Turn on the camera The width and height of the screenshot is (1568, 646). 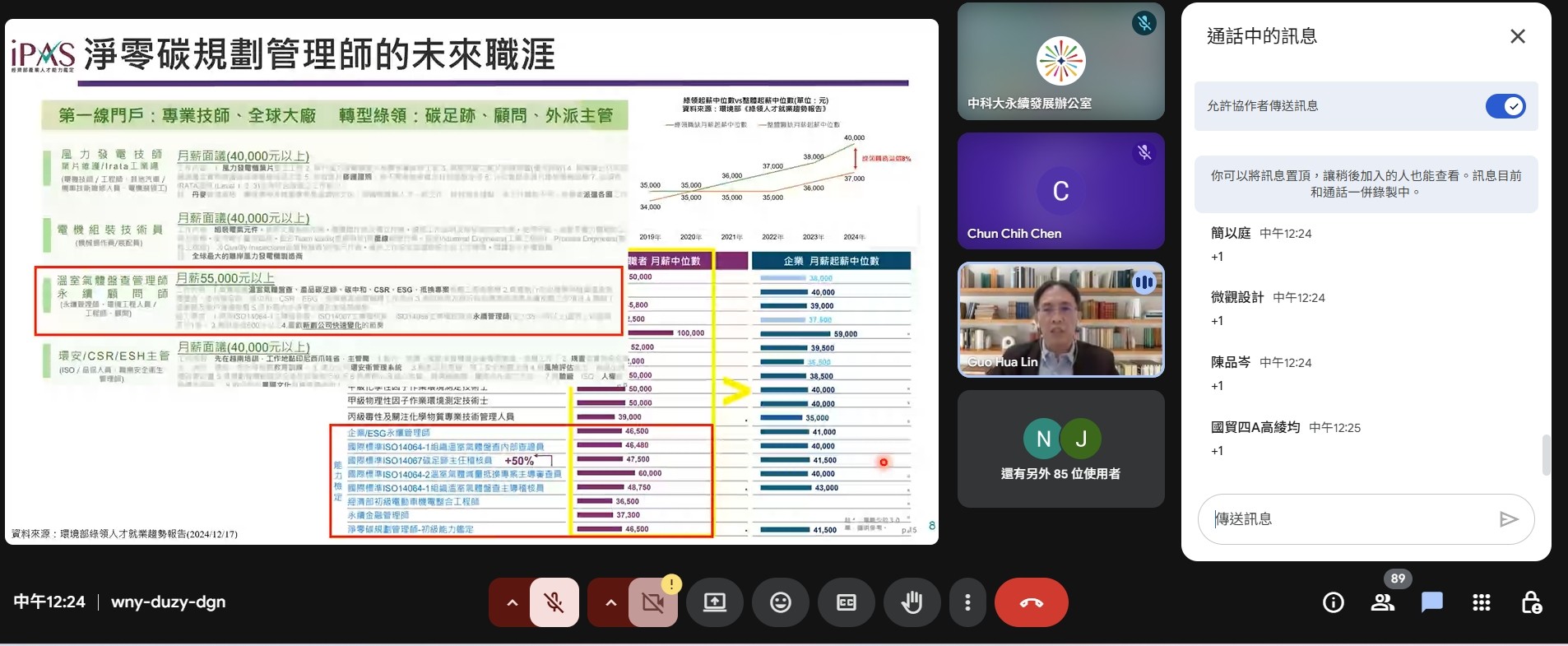(652, 602)
